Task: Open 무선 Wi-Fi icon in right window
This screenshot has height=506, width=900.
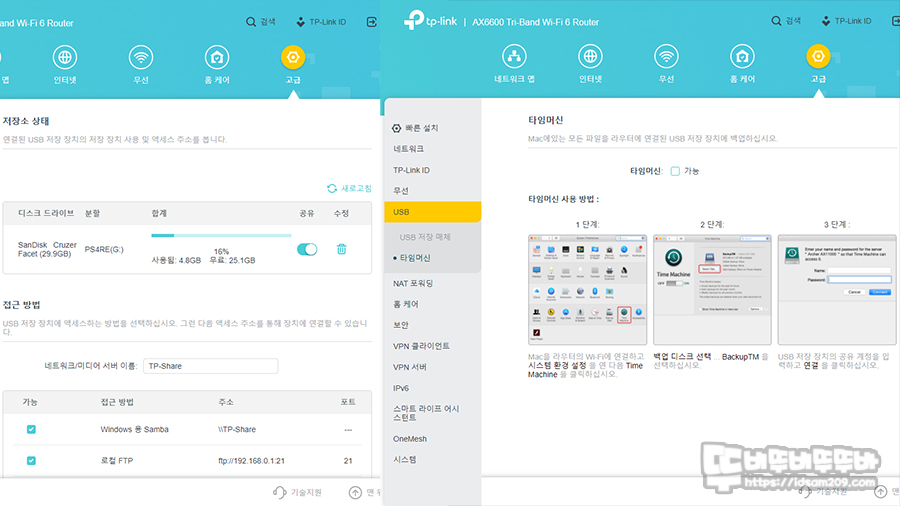Action: coord(666,56)
